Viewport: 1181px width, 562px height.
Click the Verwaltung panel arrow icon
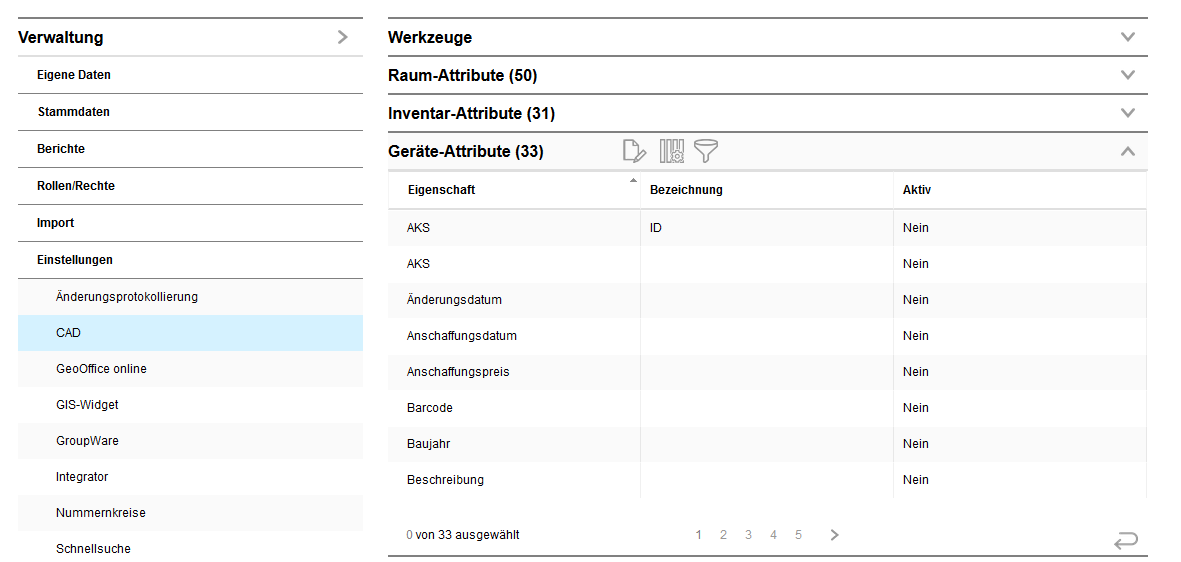[x=343, y=38]
